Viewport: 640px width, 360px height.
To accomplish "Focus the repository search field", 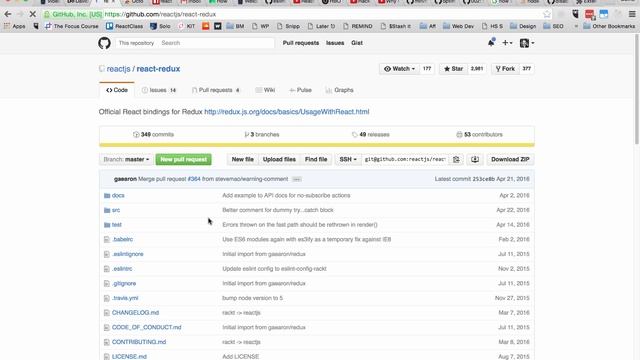I will coord(216,43).
